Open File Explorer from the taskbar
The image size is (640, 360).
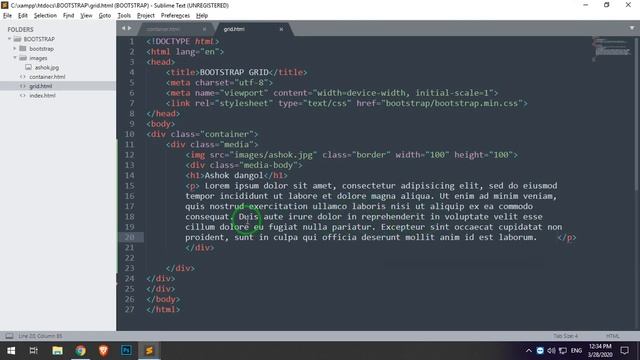pyautogui.click(x=57, y=351)
